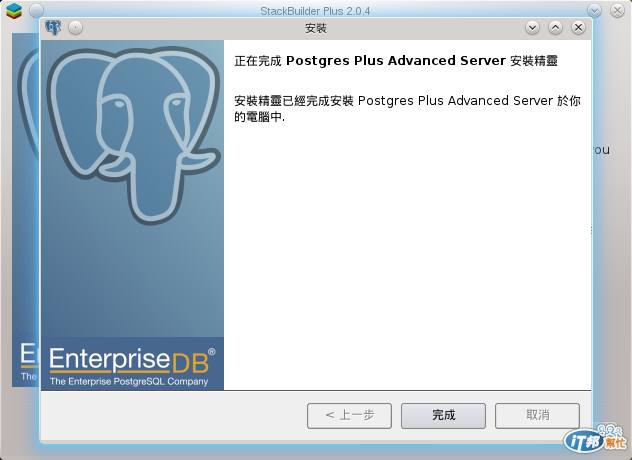This screenshot has height=460, width=632.
Task: Click The Enterprise PostgreSQL Company tagline
Action: click(x=129, y=381)
